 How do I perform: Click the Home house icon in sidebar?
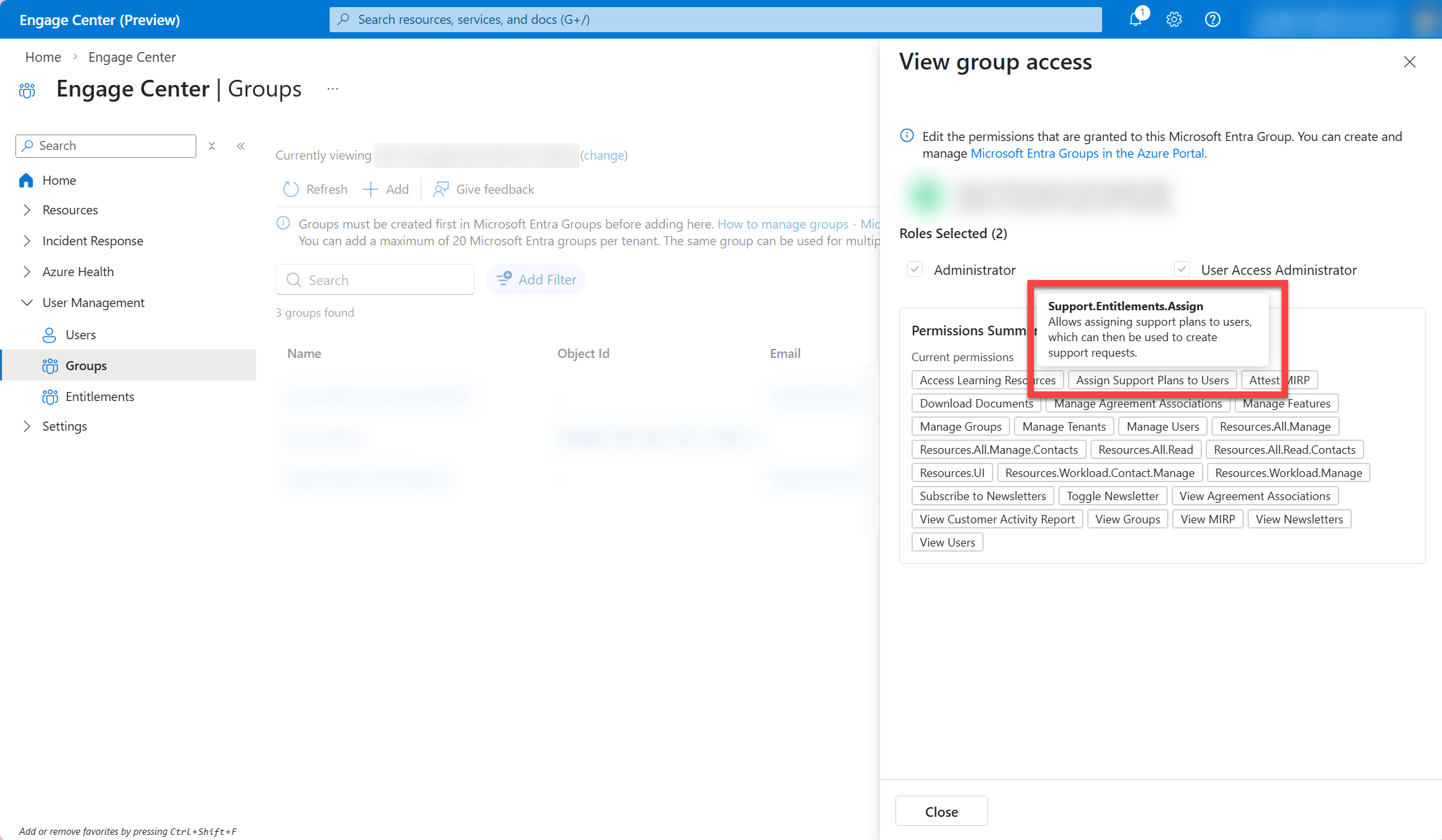[26, 180]
